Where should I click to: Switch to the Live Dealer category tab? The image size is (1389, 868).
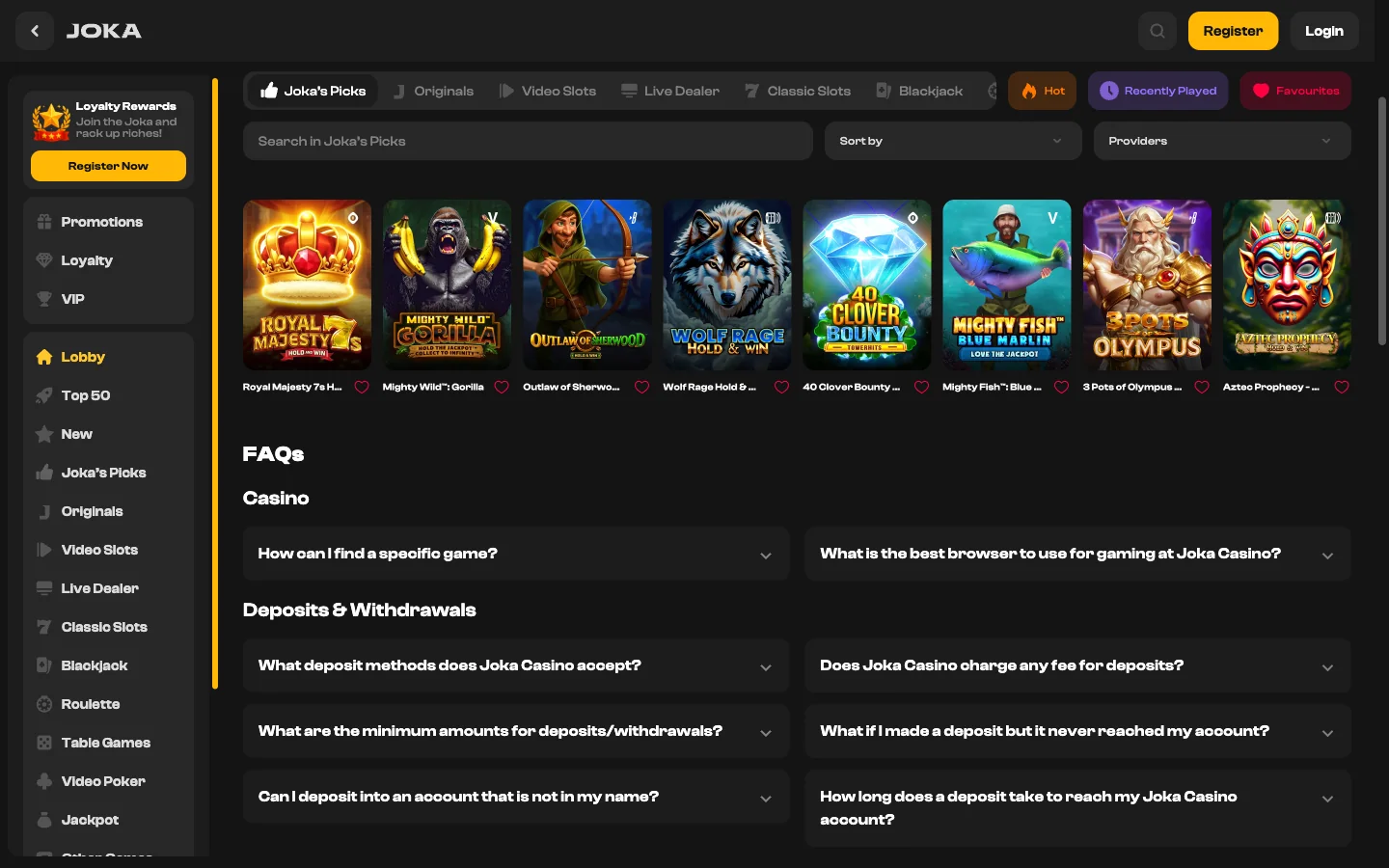pos(670,91)
